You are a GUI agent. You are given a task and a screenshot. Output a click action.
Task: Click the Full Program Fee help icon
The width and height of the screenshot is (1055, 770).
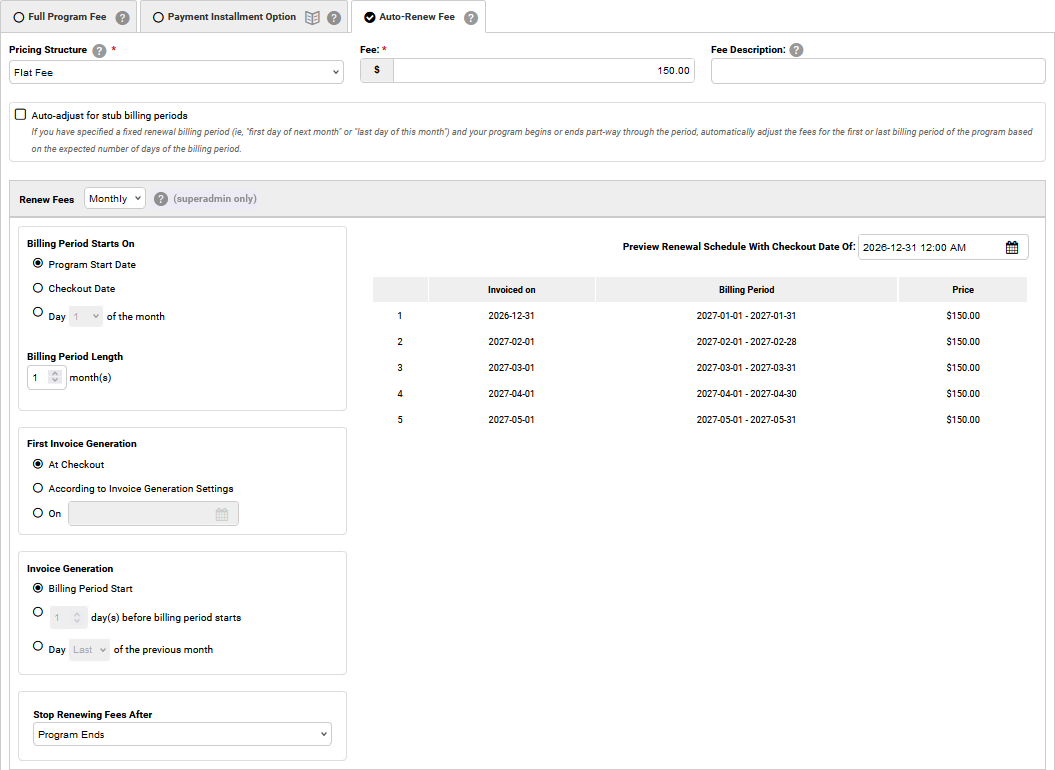pyautogui.click(x=121, y=16)
